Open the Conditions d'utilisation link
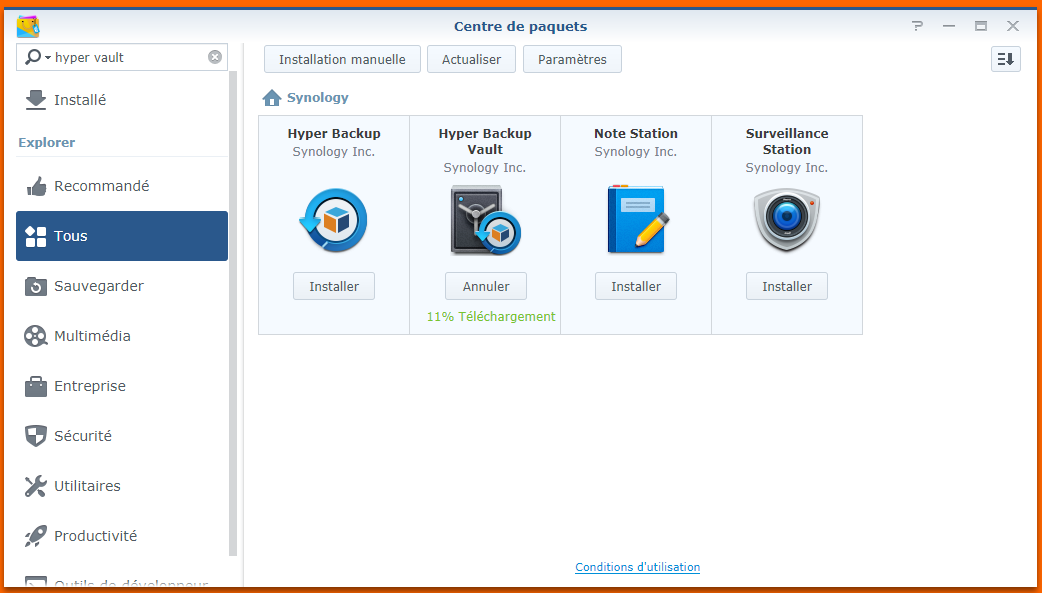 [637, 567]
